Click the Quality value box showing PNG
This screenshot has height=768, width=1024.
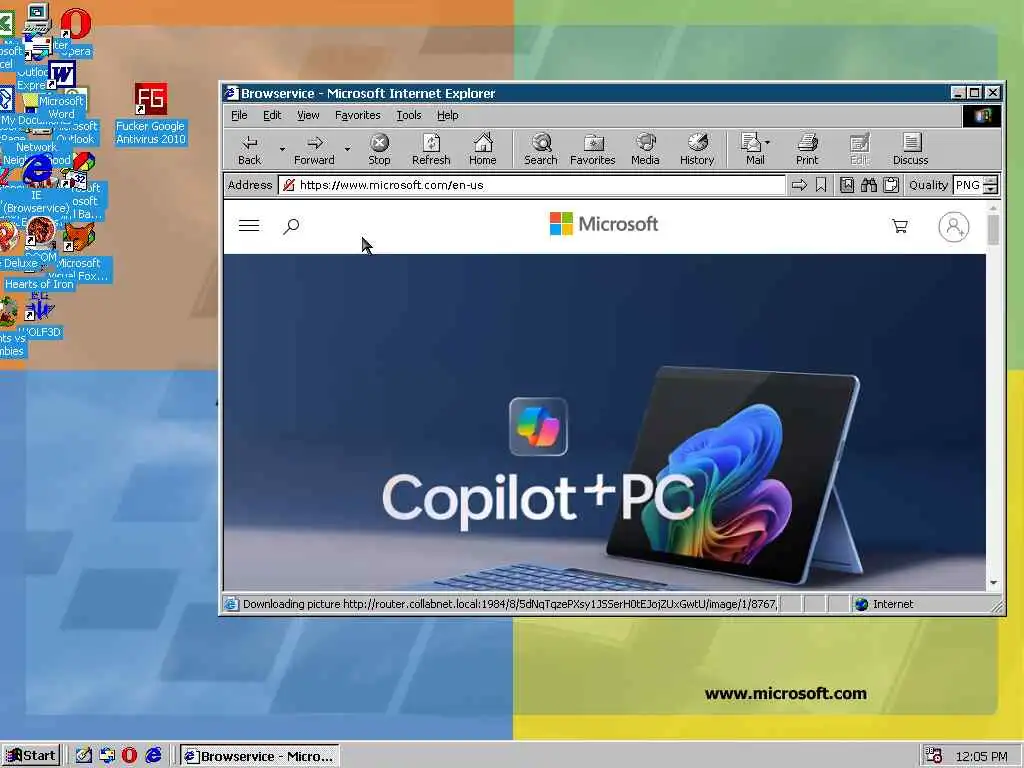[968, 185]
